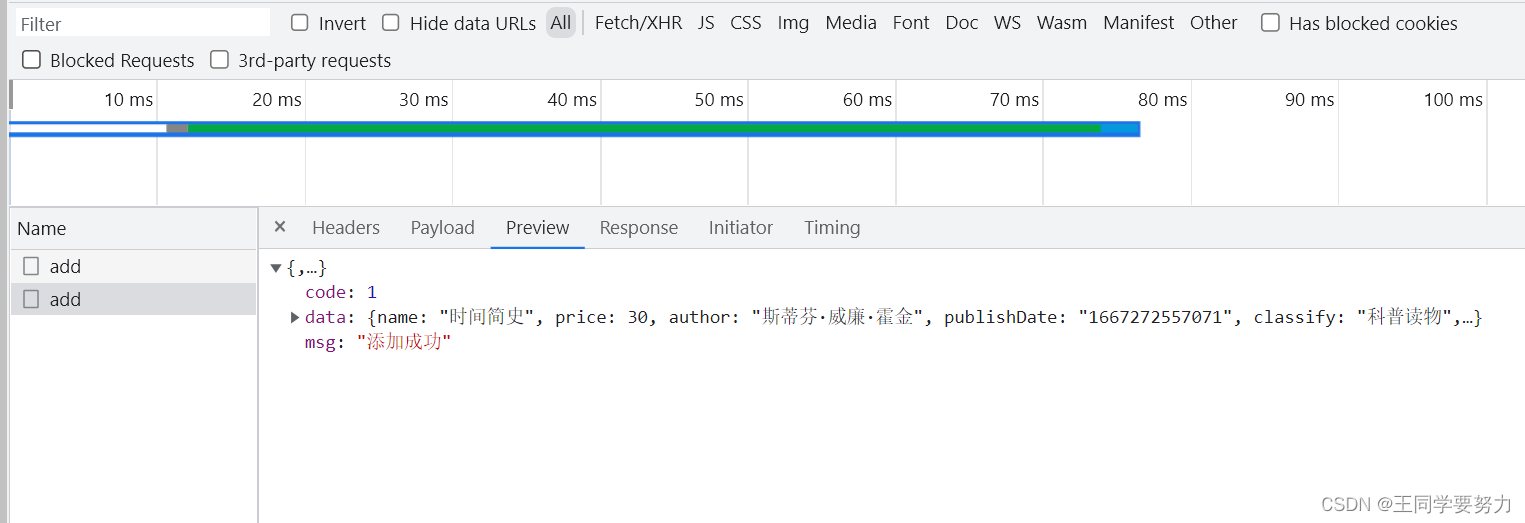Select the highlighted second add request
The image size is (1525, 523).
point(133,299)
